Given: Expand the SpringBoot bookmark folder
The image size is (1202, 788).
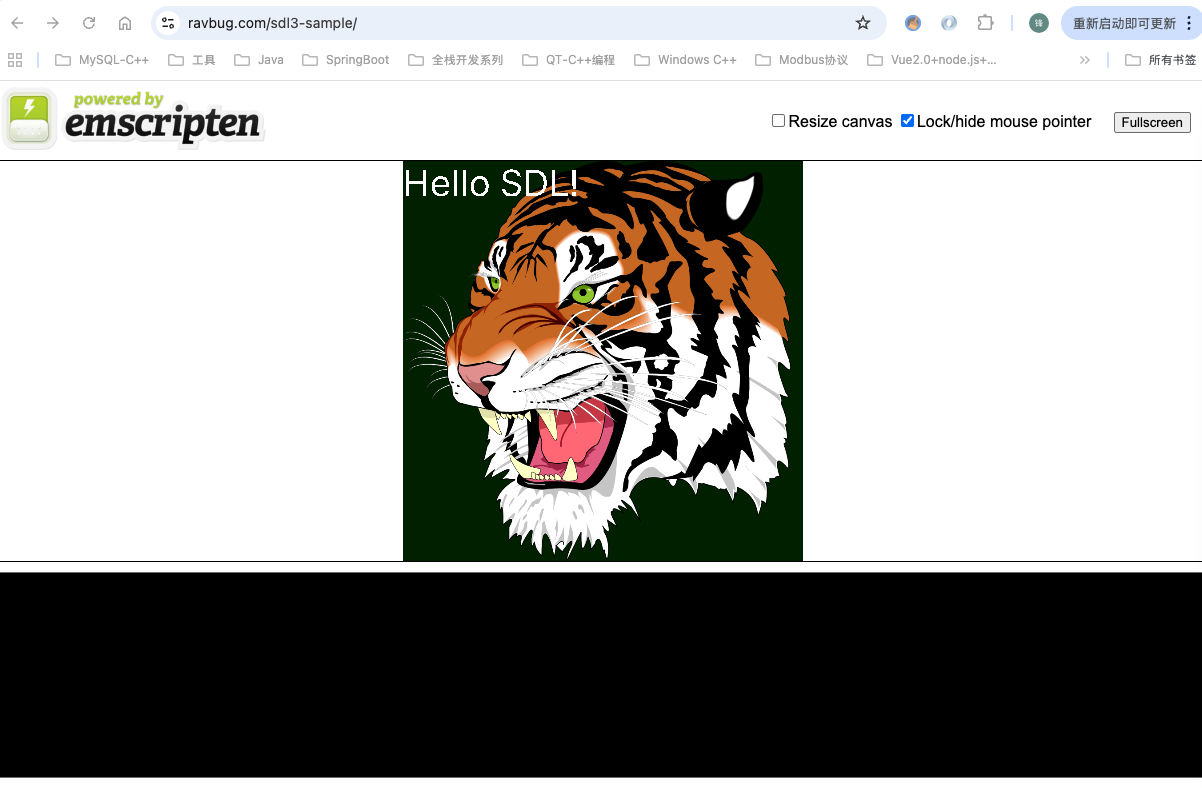Looking at the screenshot, I should click(346, 60).
